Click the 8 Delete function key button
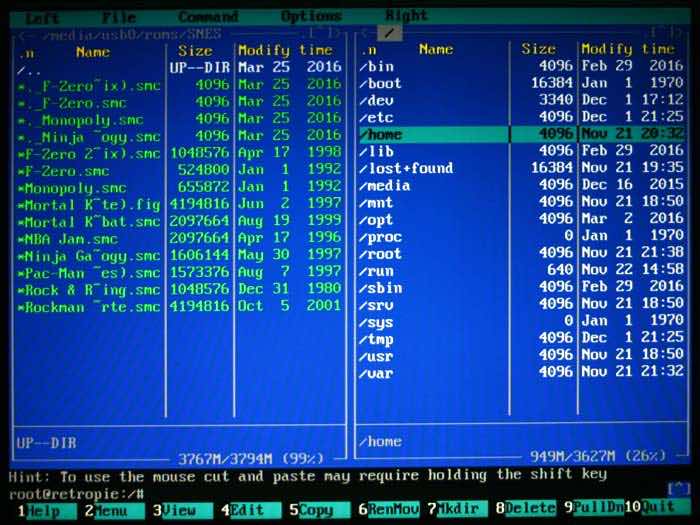 pyautogui.click(x=525, y=508)
